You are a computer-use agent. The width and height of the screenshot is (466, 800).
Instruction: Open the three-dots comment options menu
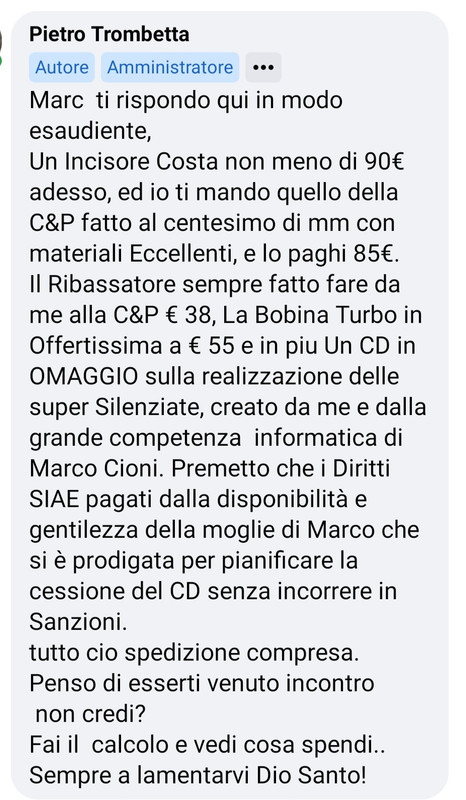click(263, 67)
